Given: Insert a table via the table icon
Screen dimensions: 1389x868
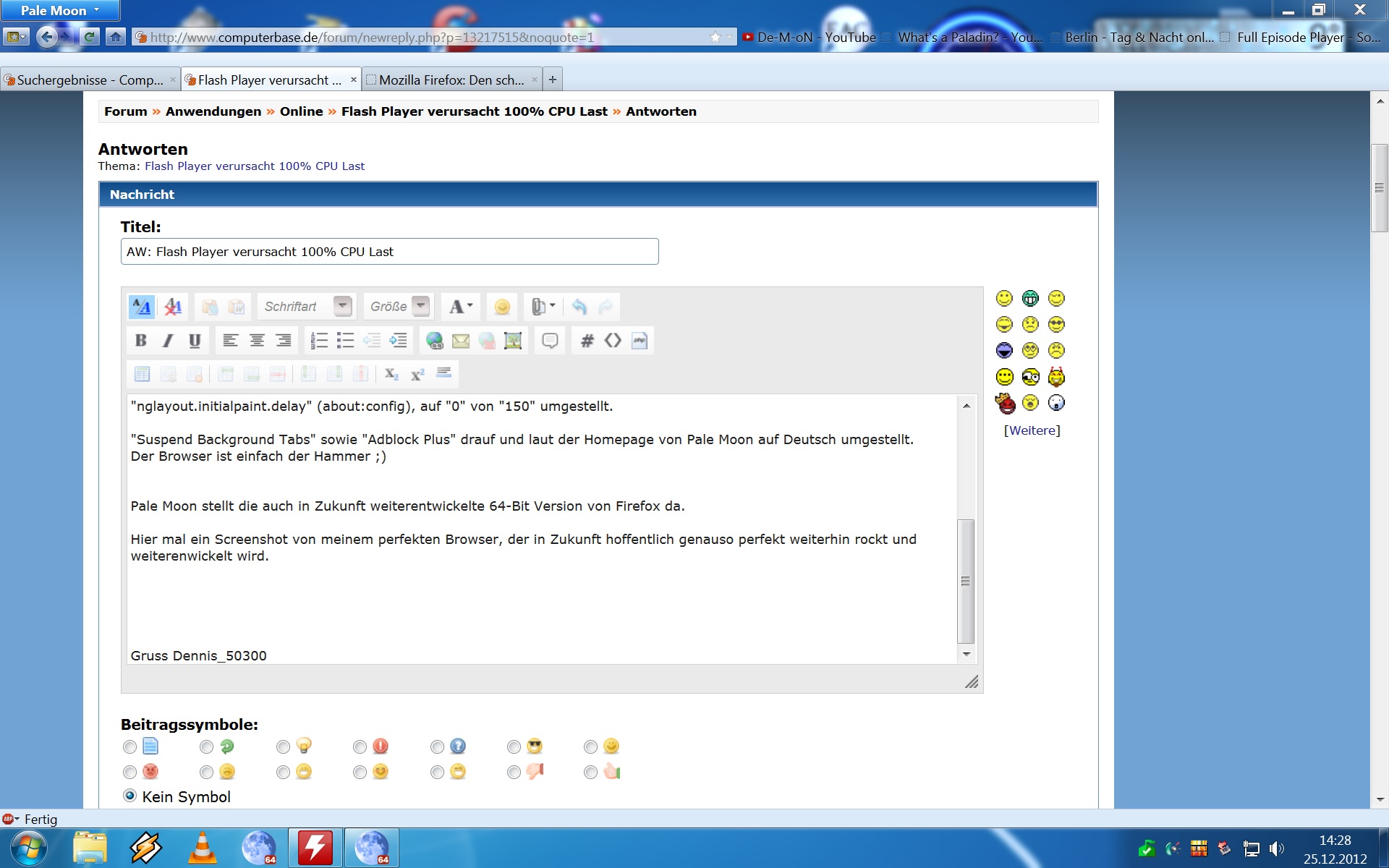Looking at the screenshot, I should 142,374.
